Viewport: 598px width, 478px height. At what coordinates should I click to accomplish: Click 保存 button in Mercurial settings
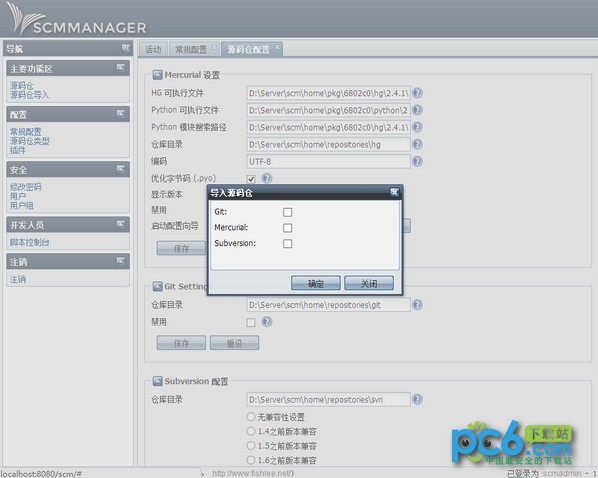point(181,249)
